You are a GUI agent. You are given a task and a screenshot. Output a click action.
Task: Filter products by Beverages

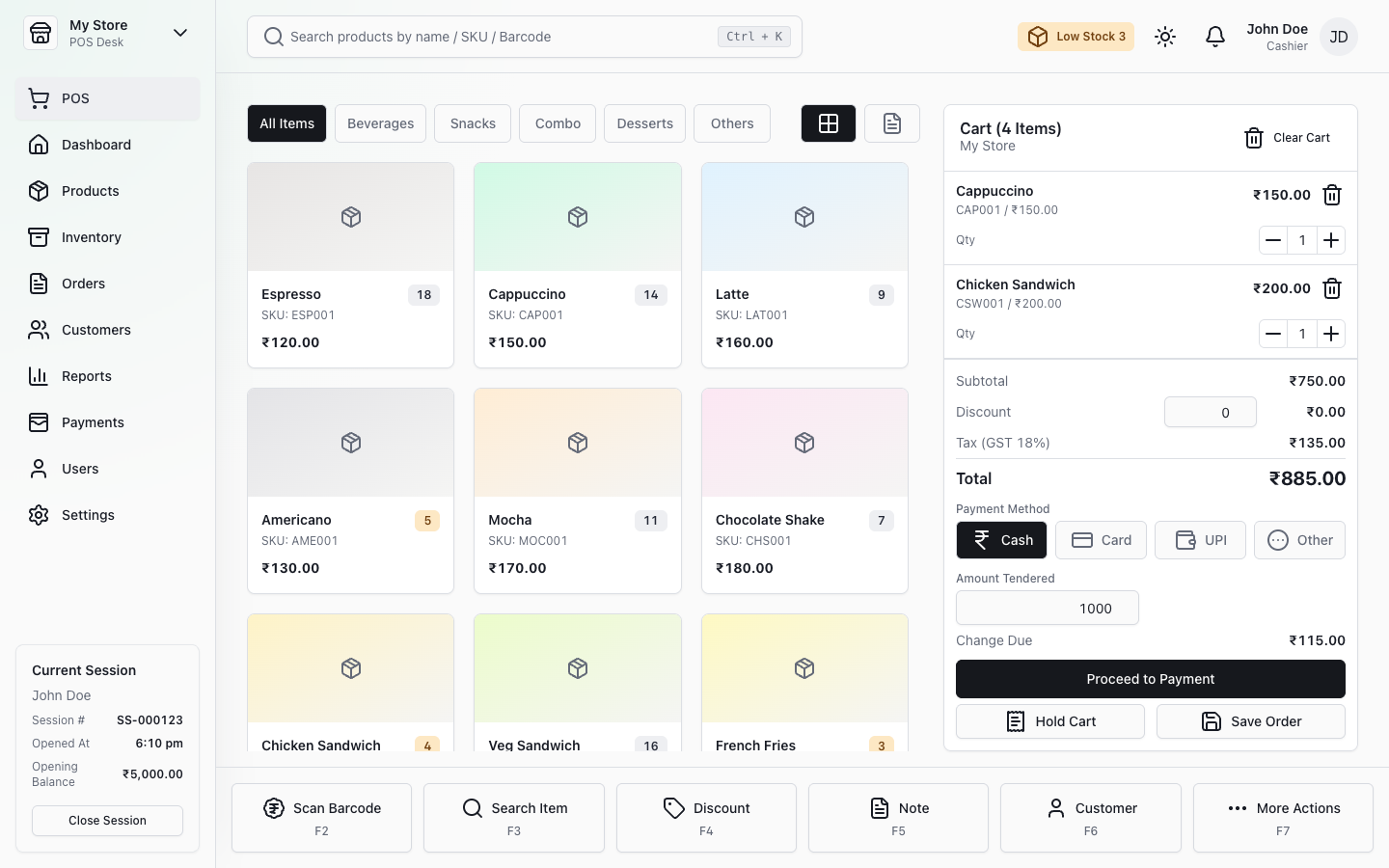(x=380, y=123)
